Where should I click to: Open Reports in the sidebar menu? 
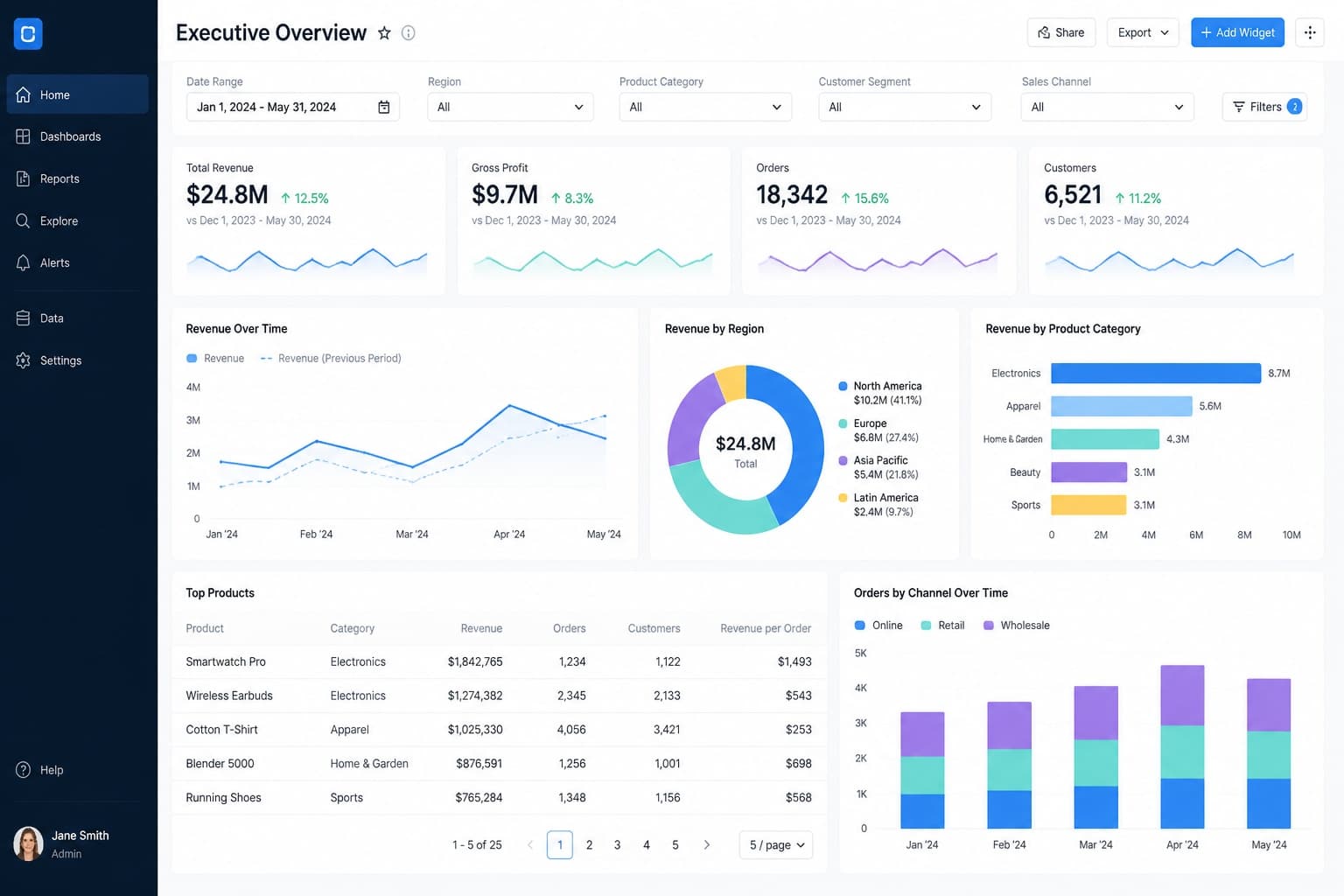pos(77,178)
